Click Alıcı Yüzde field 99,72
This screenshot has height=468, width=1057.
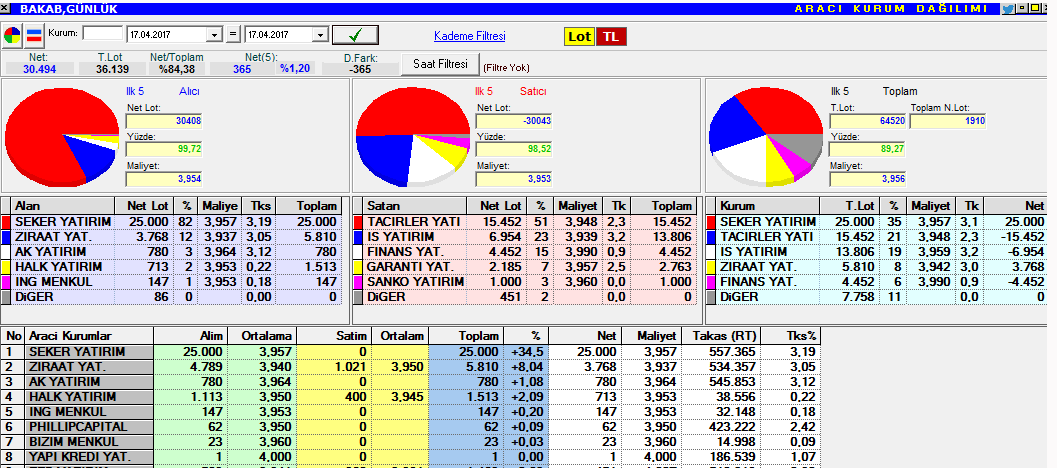(164, 149)
